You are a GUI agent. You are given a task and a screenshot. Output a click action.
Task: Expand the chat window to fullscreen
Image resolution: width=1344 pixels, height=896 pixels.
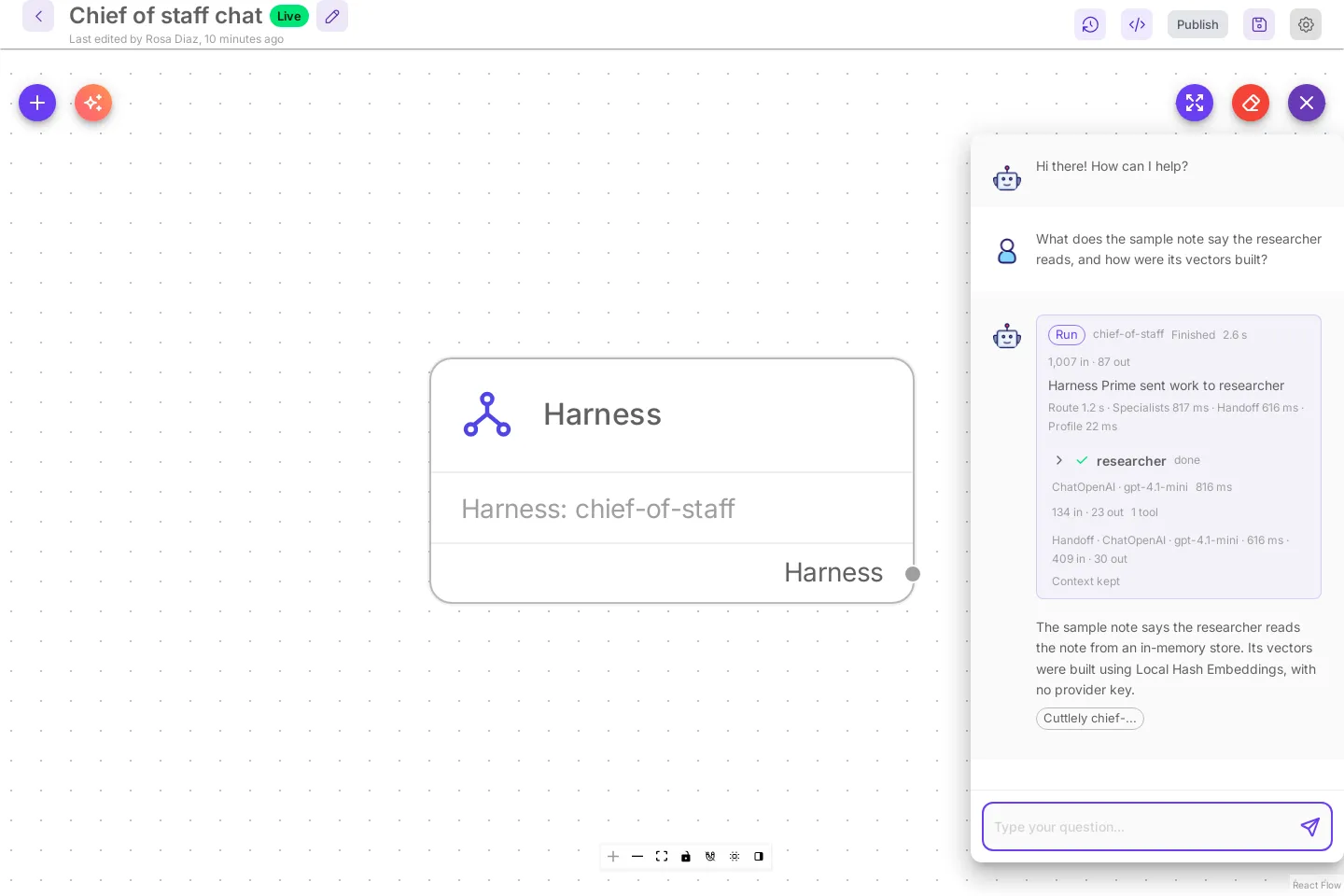point(1195,103)
